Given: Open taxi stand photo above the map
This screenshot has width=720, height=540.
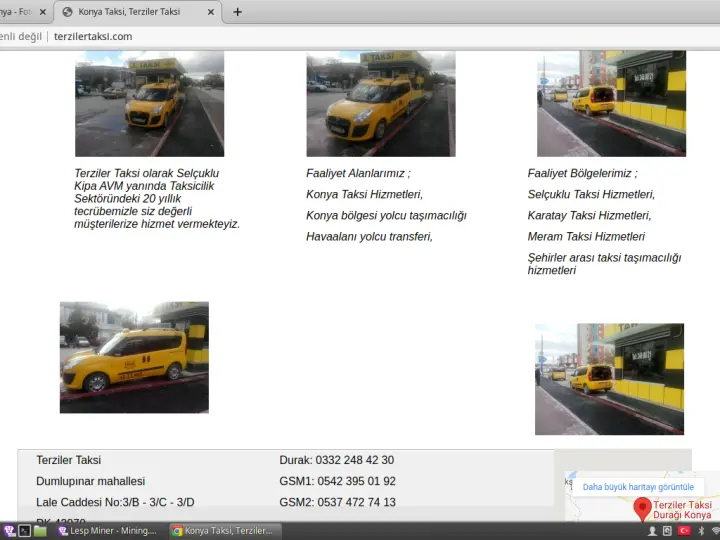Looking at the screenshot, I should coord(609,379).
